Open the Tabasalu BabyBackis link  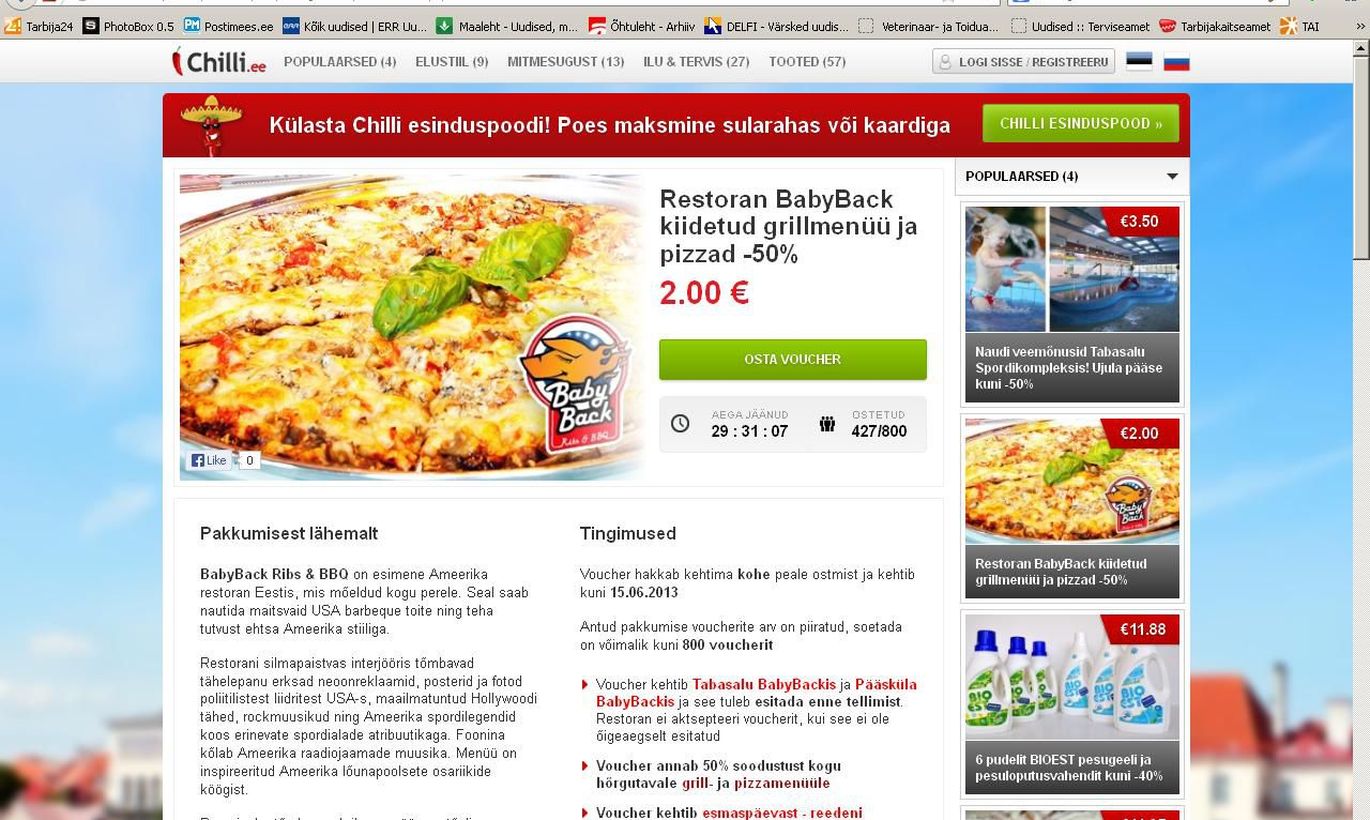pyautogui.click(x=764, y=685)
